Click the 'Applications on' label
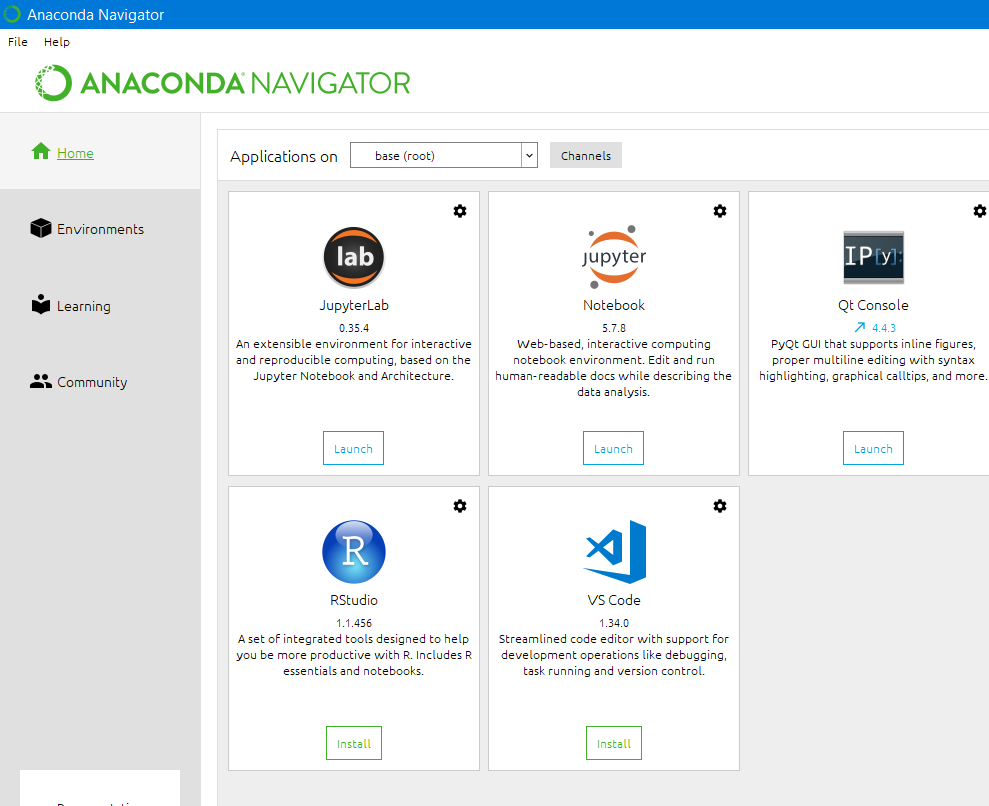The image size is (989, 806). (284, 156)
